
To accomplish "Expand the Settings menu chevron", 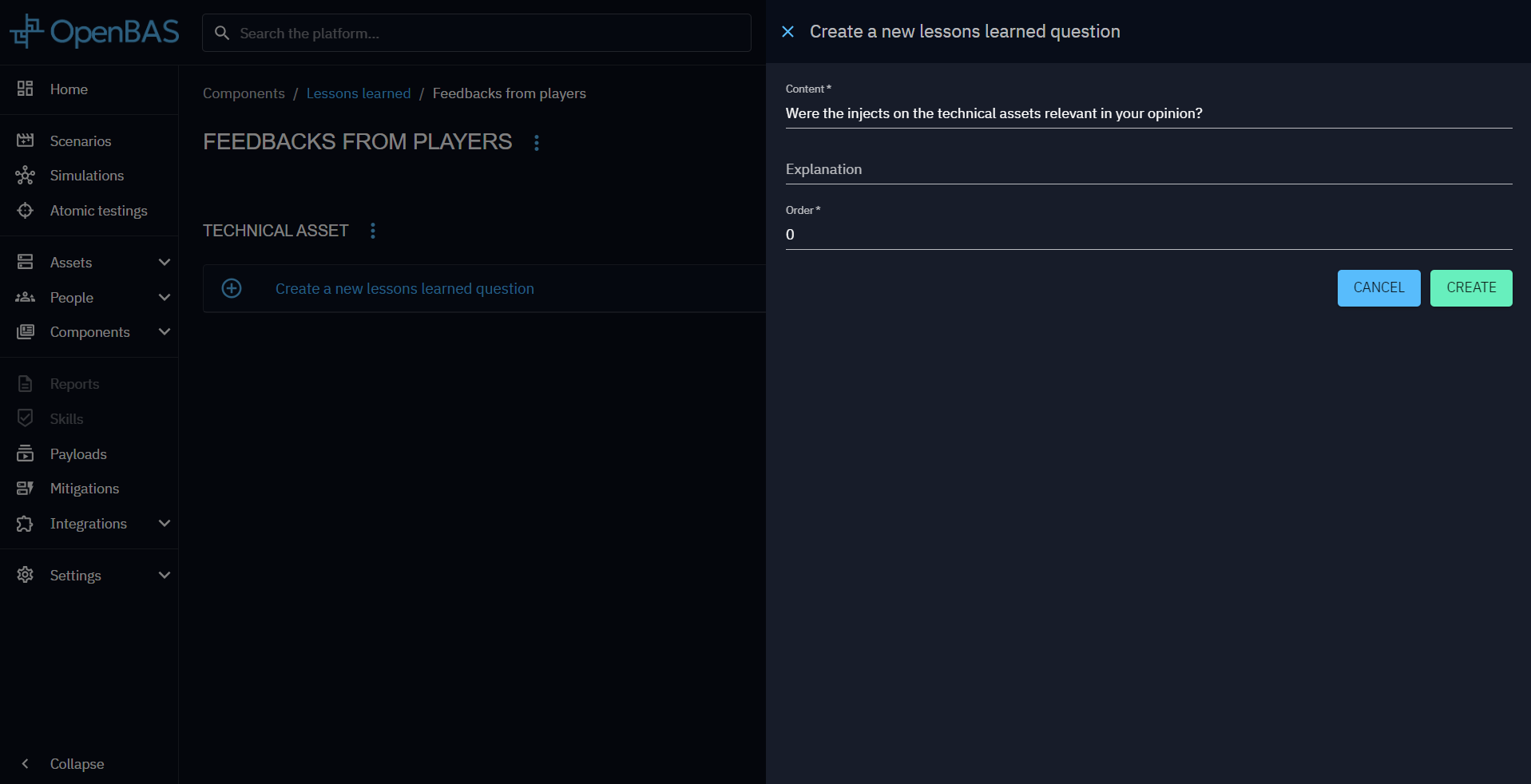I will [165, 576].
